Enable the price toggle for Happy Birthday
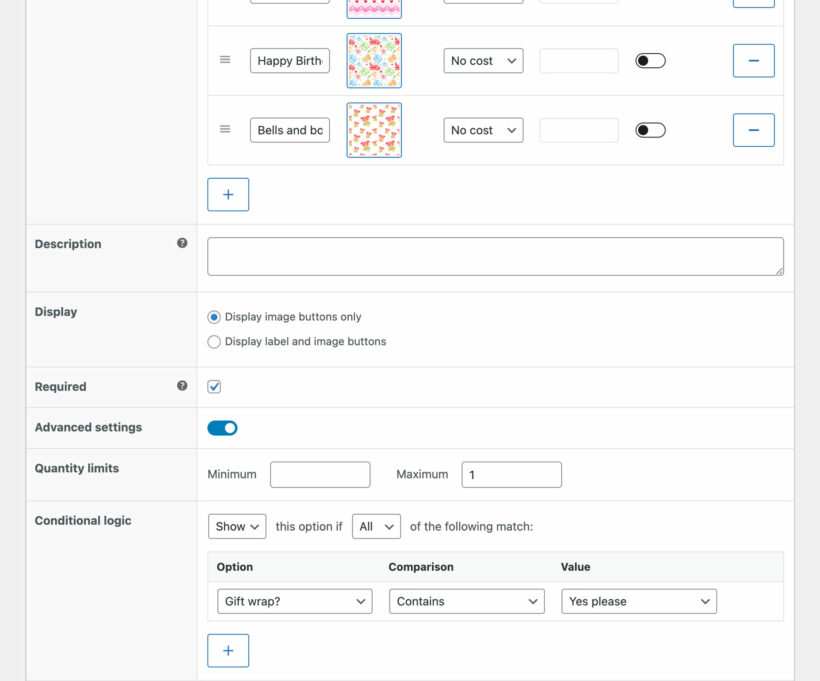Viewport: 820px width, 681px height. click(x=649, y=60)
